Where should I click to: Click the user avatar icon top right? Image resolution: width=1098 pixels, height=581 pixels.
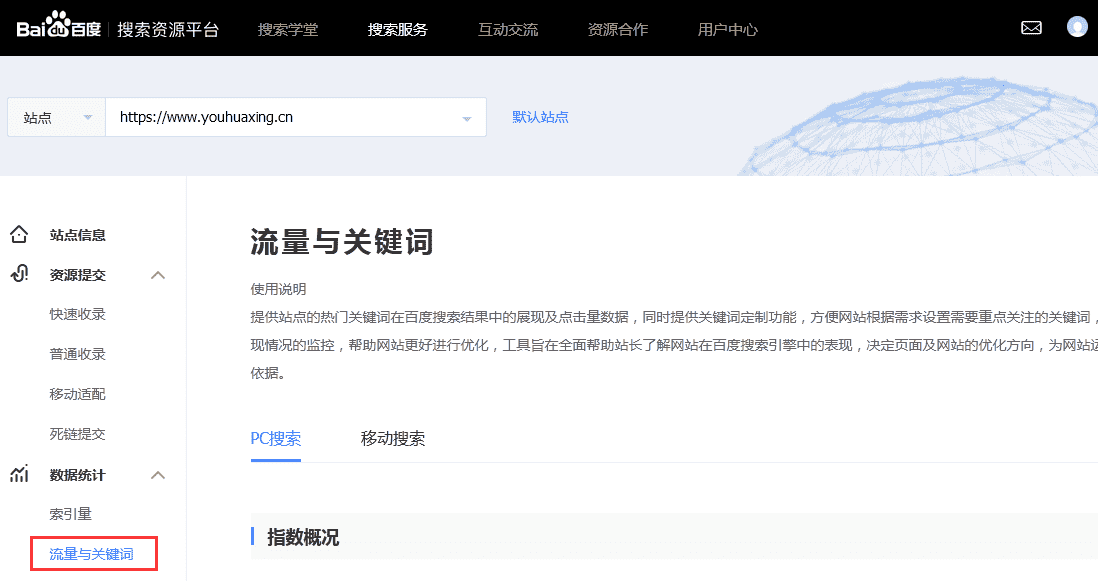pos(1077,28)
